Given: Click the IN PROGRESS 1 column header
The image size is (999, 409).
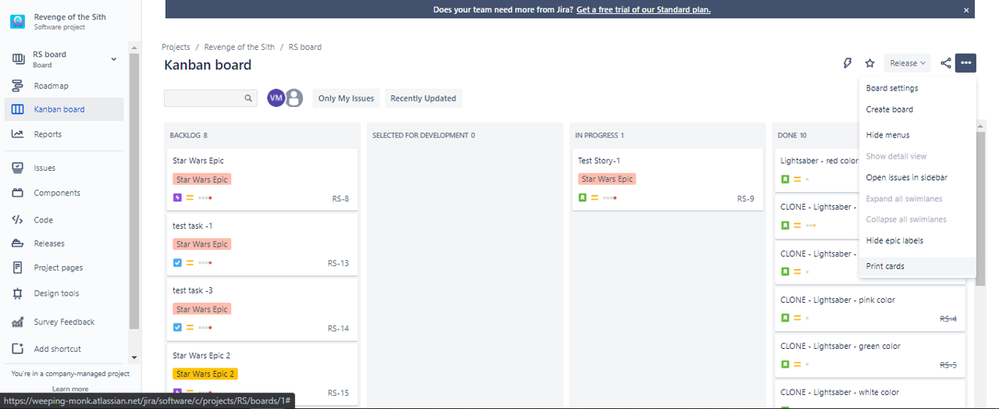Looking at the screenshot, I should click(599, 136).
